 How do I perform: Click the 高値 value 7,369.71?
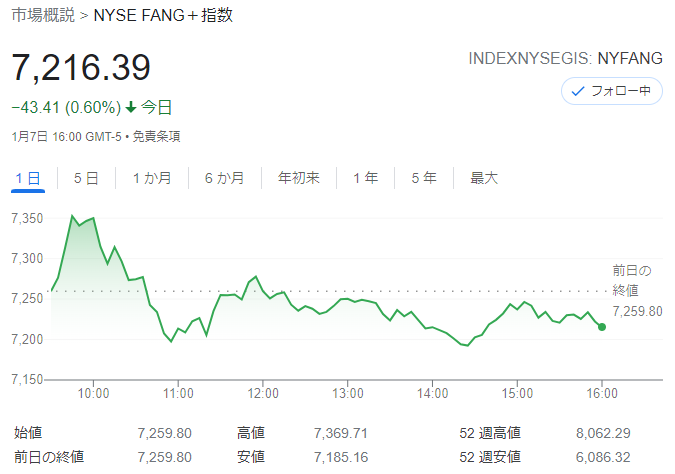click(341, 433)
